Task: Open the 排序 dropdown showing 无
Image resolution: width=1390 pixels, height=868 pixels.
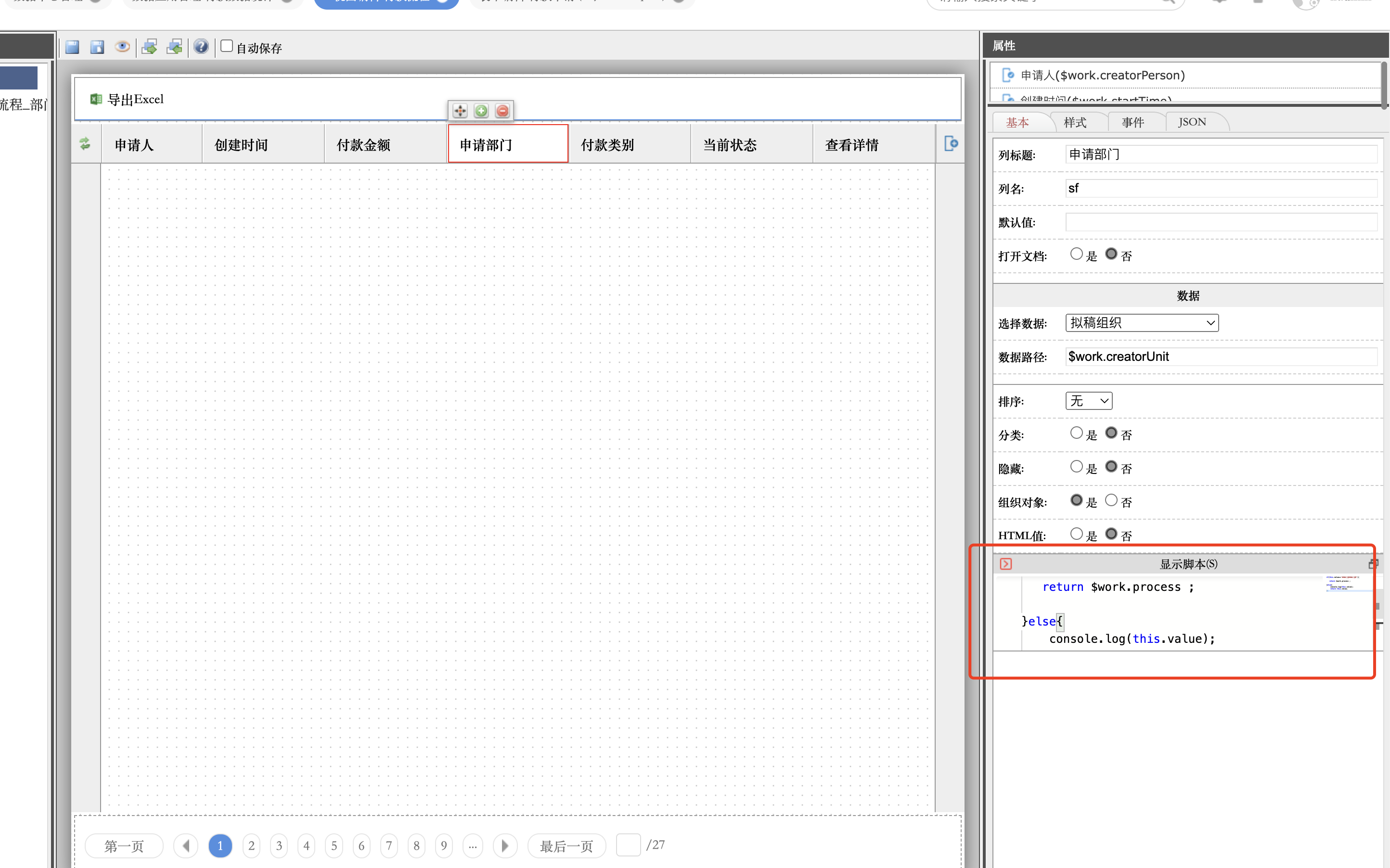Action: coord(1089,401)
